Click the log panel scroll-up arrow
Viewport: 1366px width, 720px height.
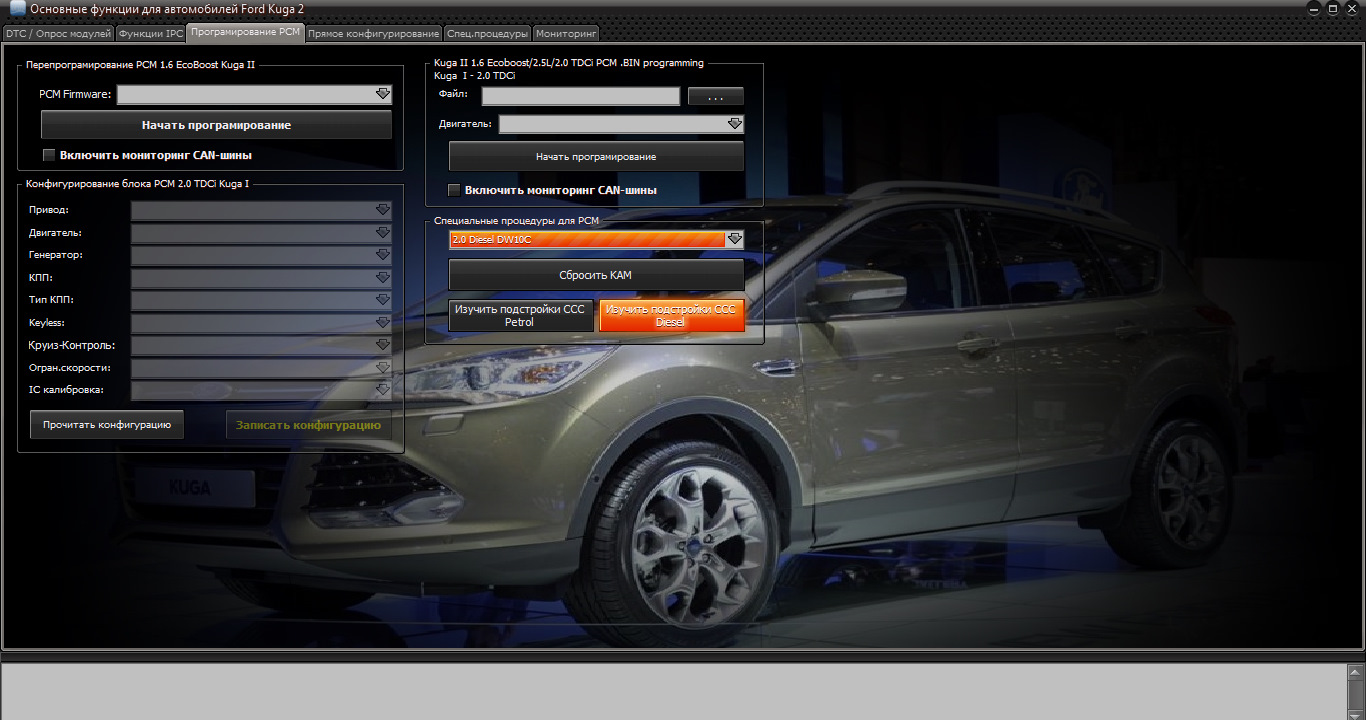click(1355, 672)
